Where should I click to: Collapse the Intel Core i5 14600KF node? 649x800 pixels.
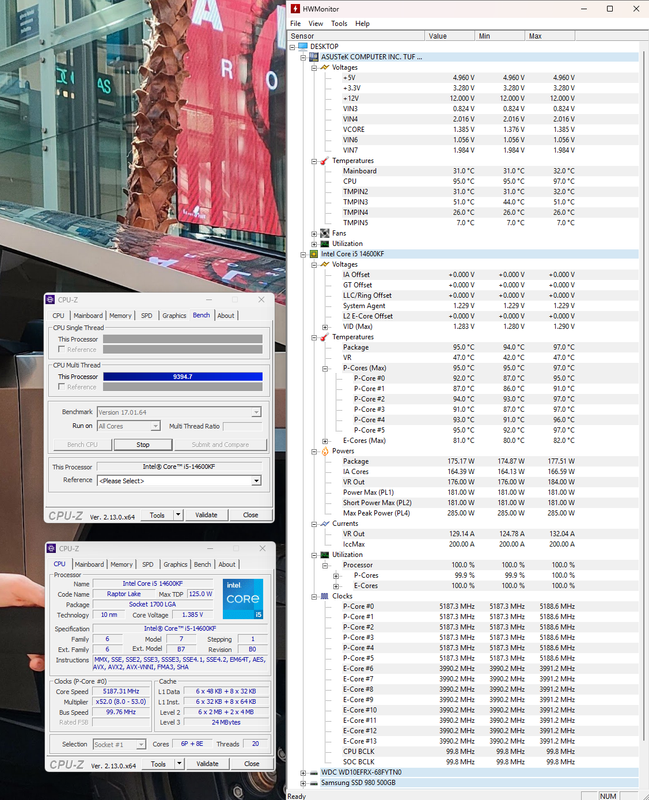tap(303, 254)
